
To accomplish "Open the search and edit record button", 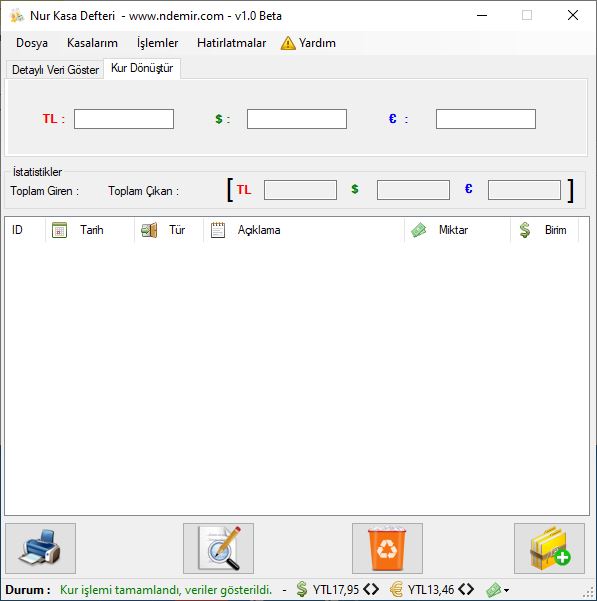I will (x=218, y=548).
